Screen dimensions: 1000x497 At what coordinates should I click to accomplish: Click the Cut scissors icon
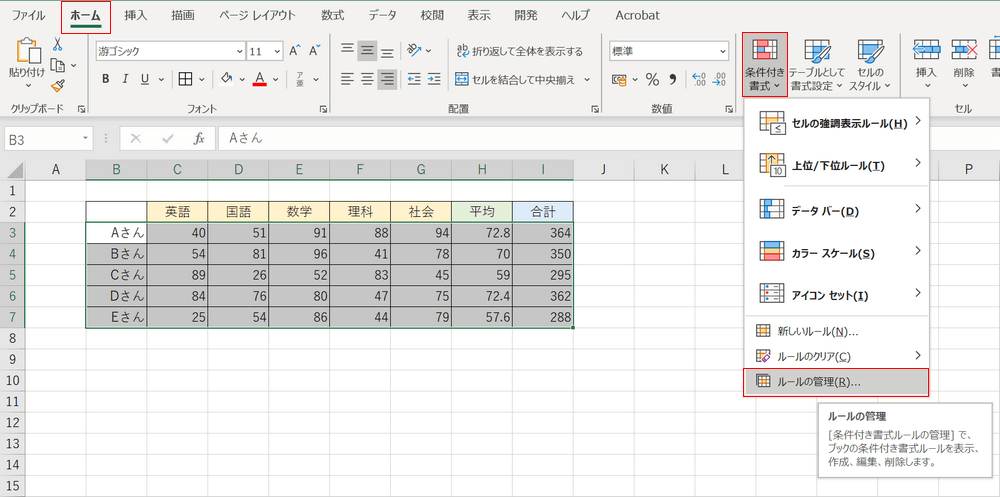(x=58, y=45)
